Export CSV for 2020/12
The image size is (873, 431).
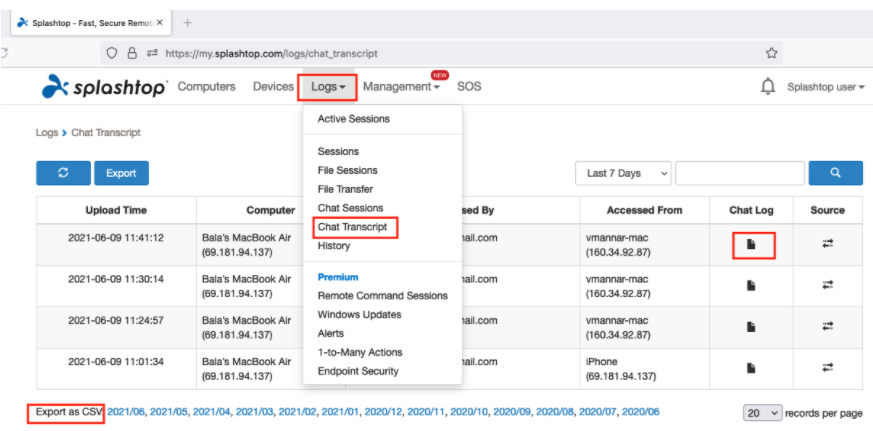(383, 413)
